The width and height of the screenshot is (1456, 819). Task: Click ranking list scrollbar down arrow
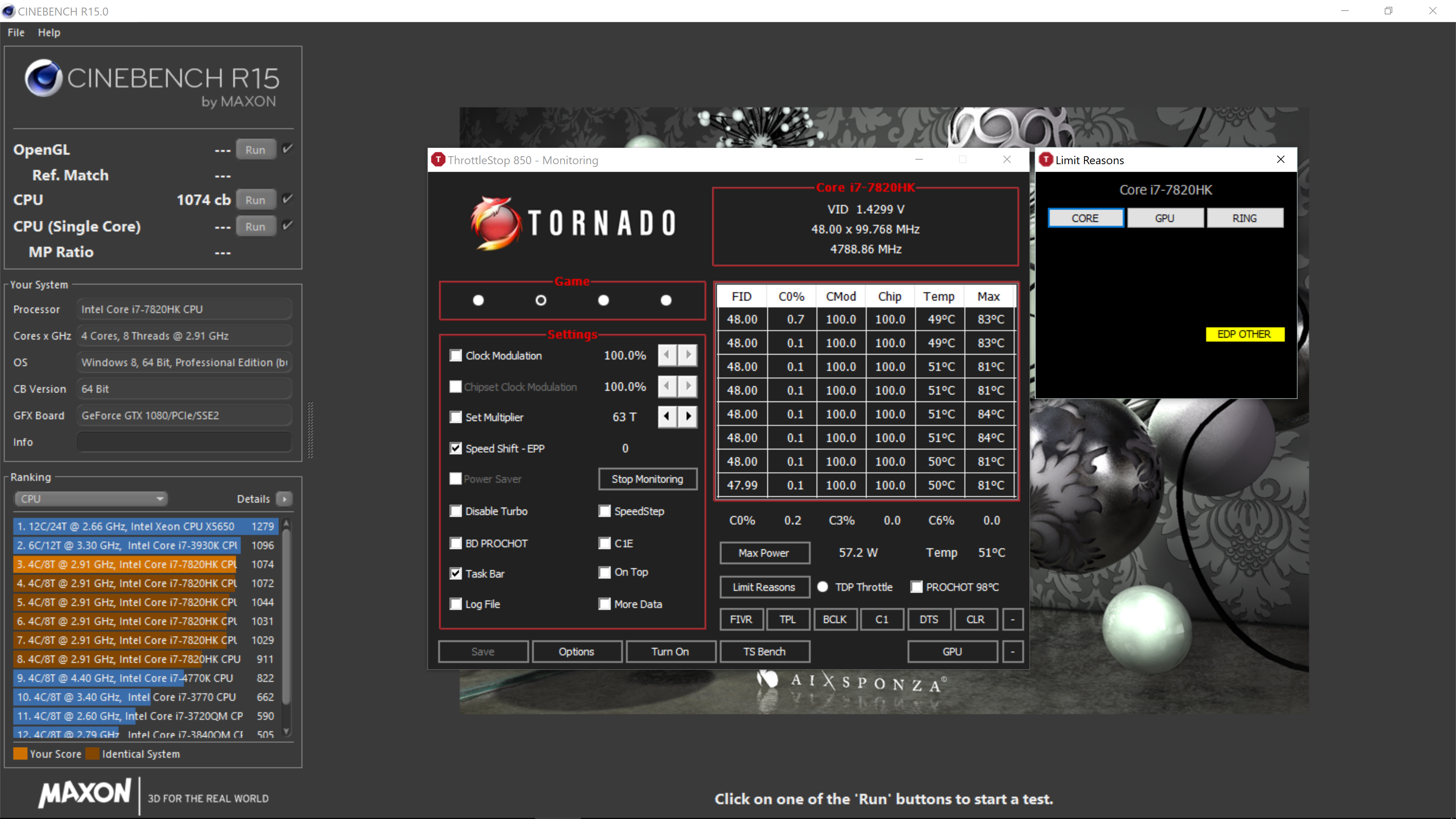(x=287, y=731)
